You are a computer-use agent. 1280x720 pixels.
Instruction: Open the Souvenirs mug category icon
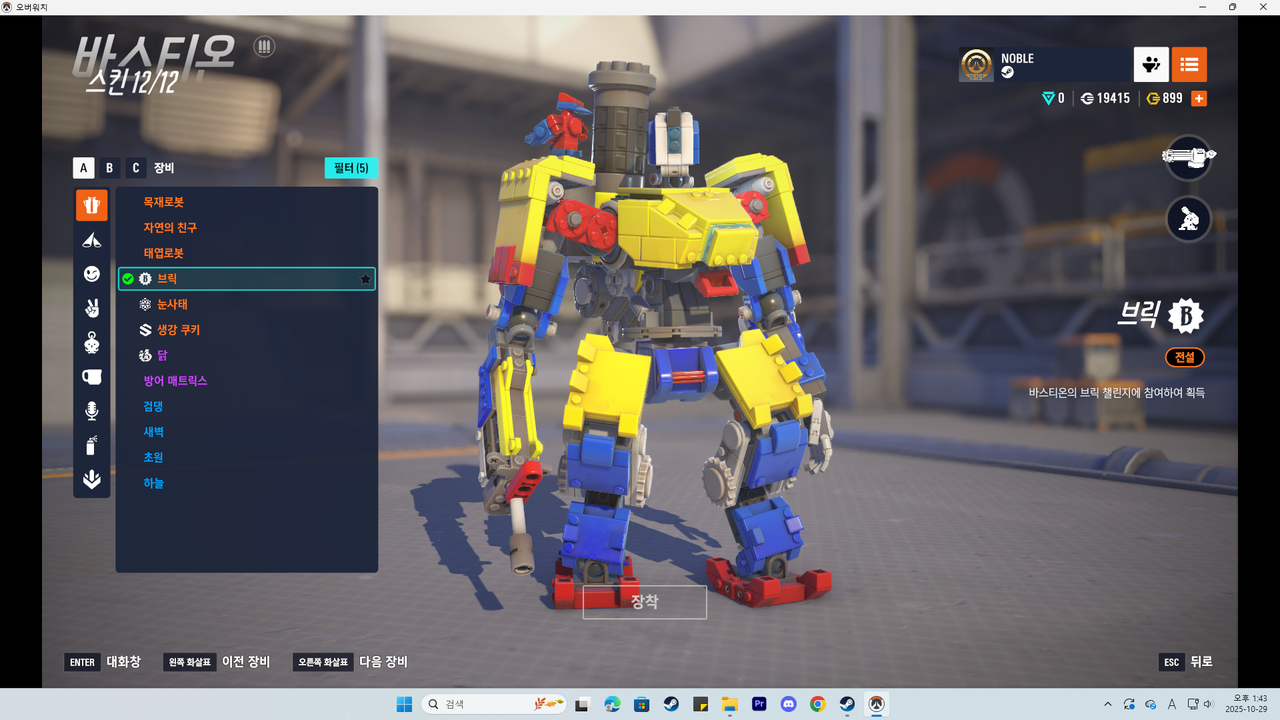(92, 377)
